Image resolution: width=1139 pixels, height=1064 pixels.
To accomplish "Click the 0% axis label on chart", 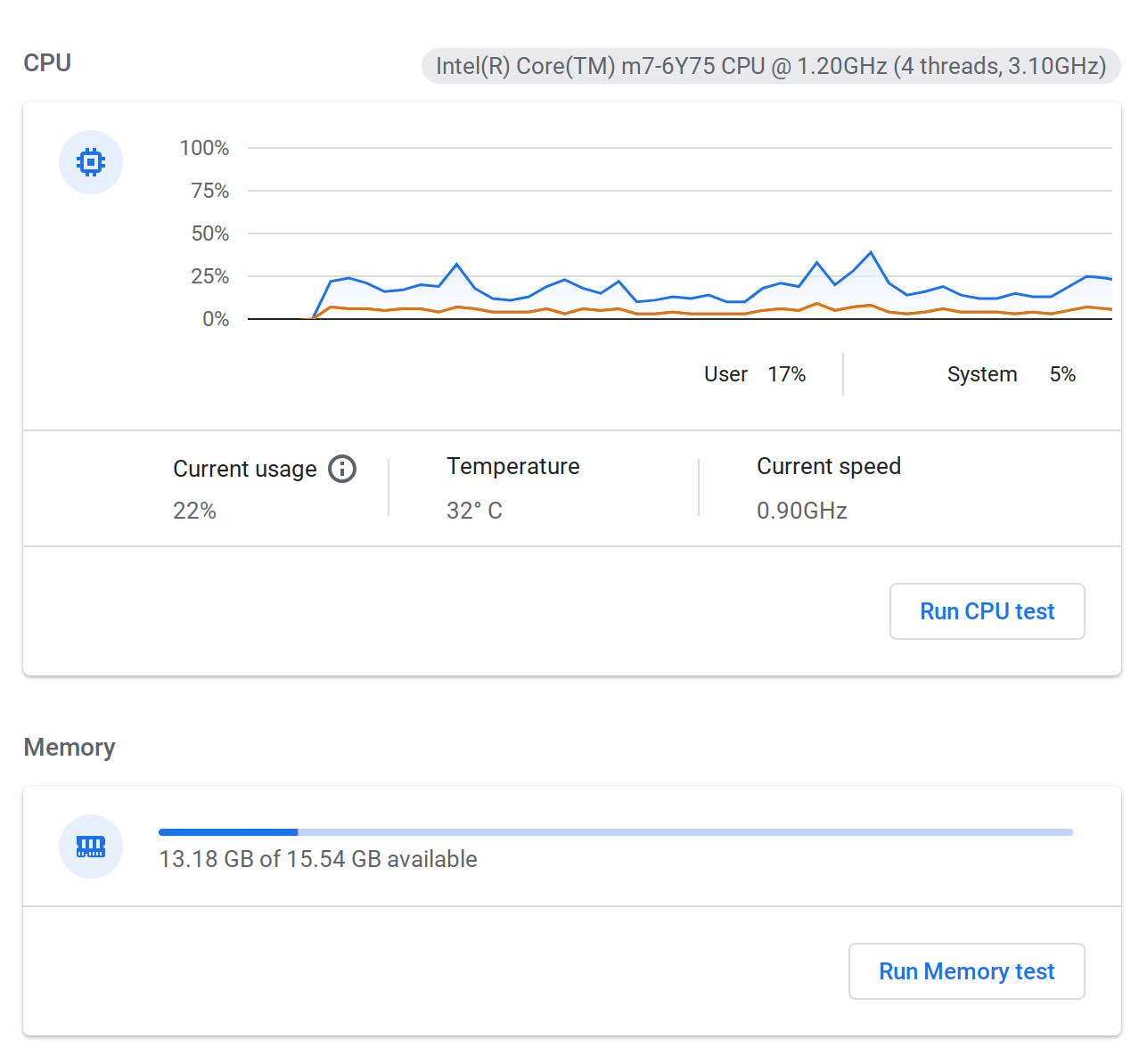I will click(x=216, y=319).
